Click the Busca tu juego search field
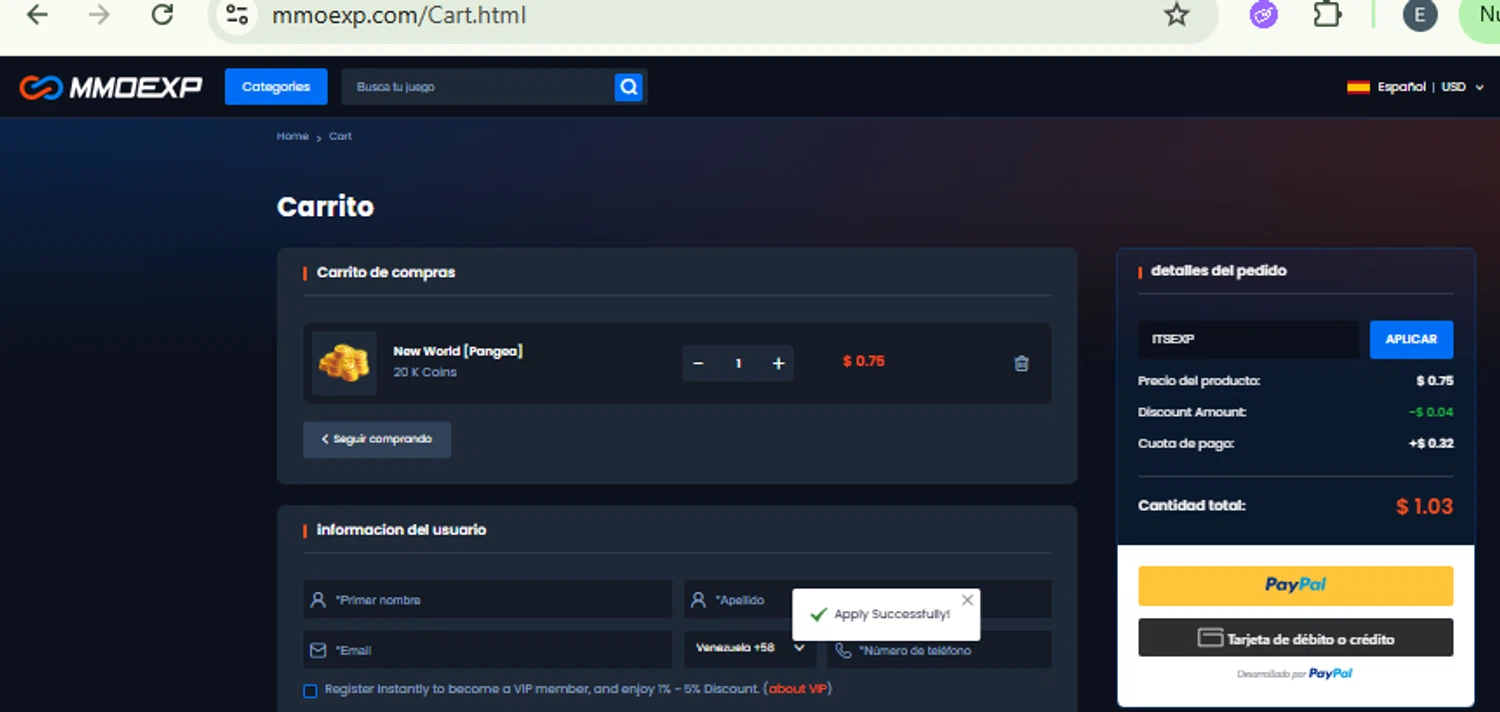Image resolution: width=1500 pixels, height=712 pixels. click(x=478, y=87)
